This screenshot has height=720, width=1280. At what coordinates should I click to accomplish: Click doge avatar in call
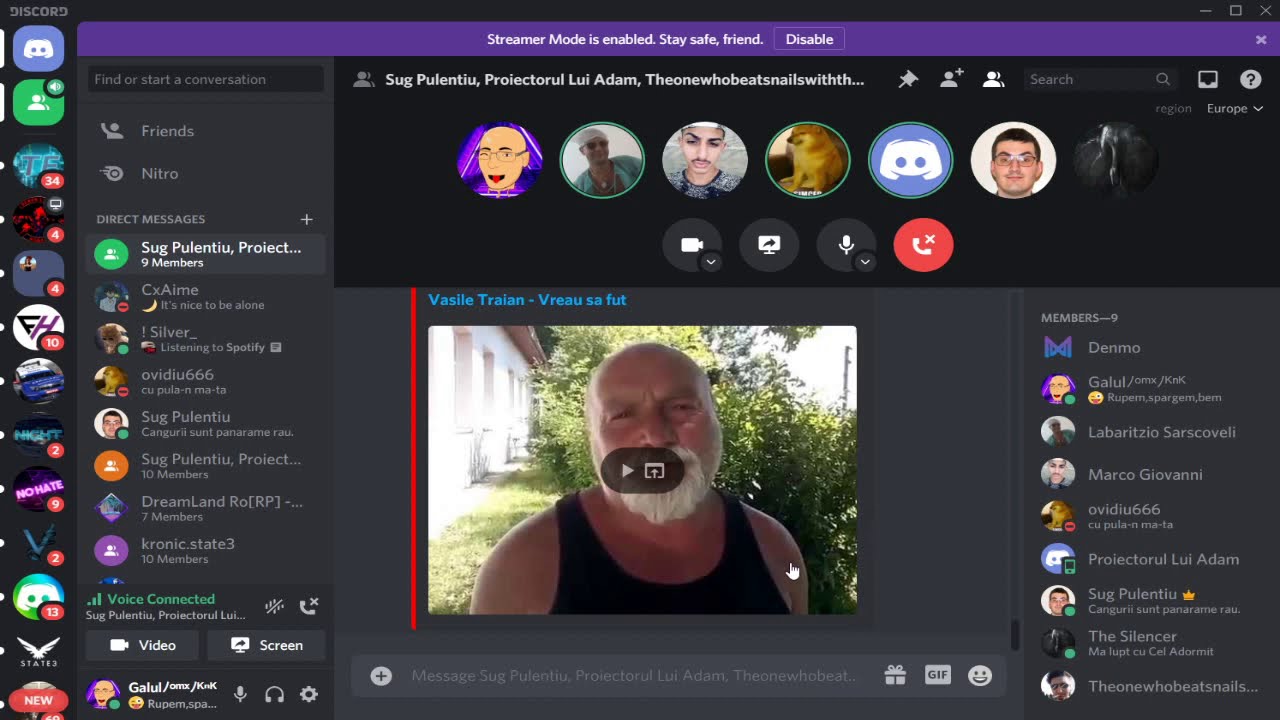pos(807,160)
